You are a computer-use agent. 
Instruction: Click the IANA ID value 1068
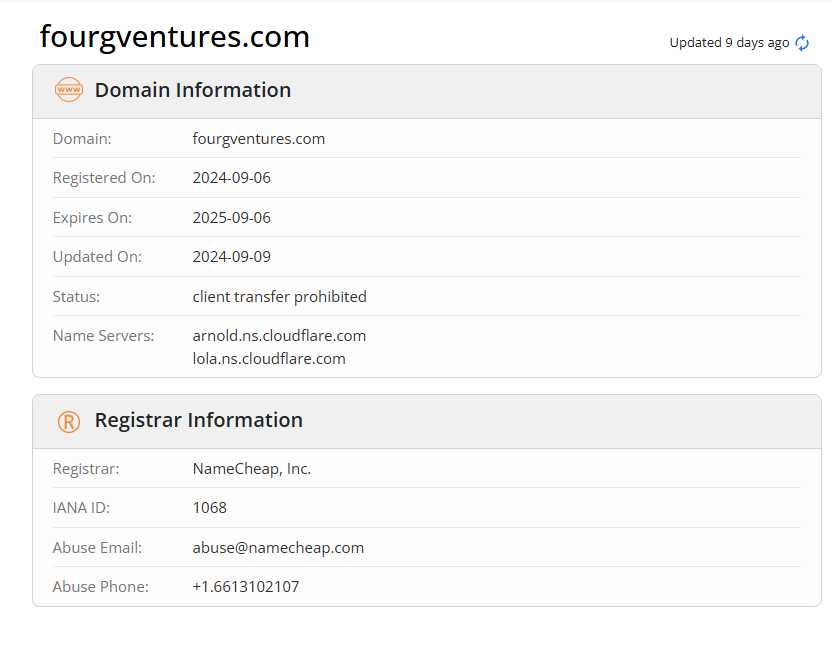[x=210, y=508]
